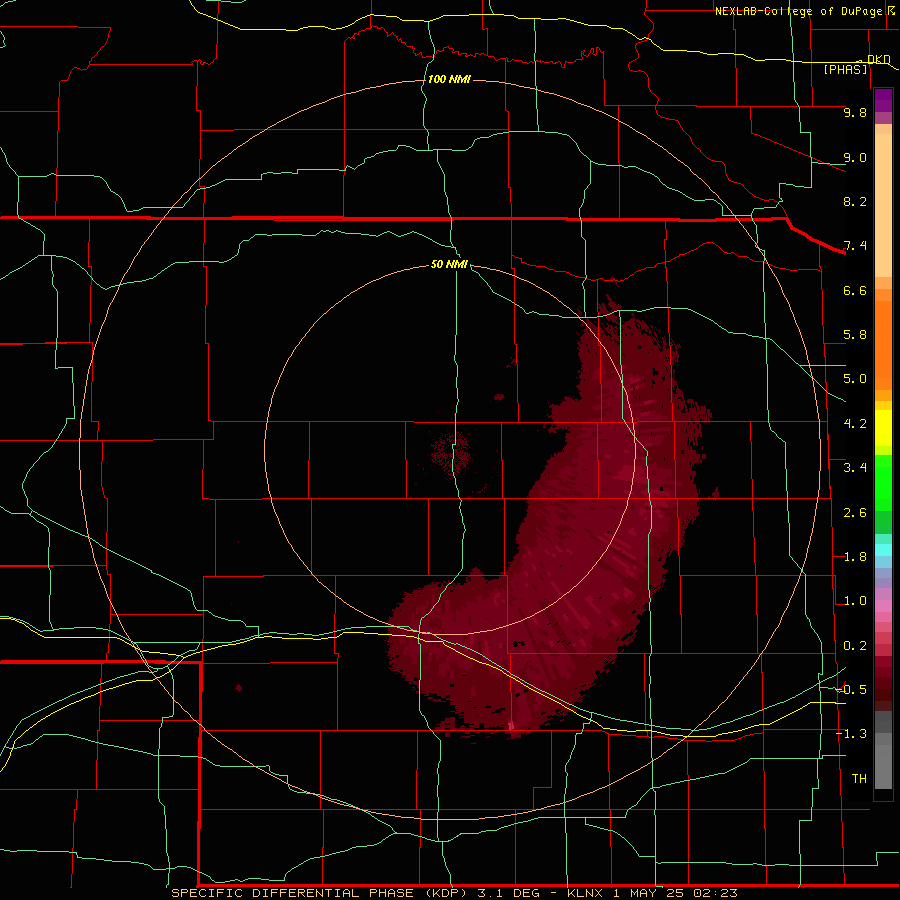
Task: Click the 5.8 value on color scale
Action: 855,335
